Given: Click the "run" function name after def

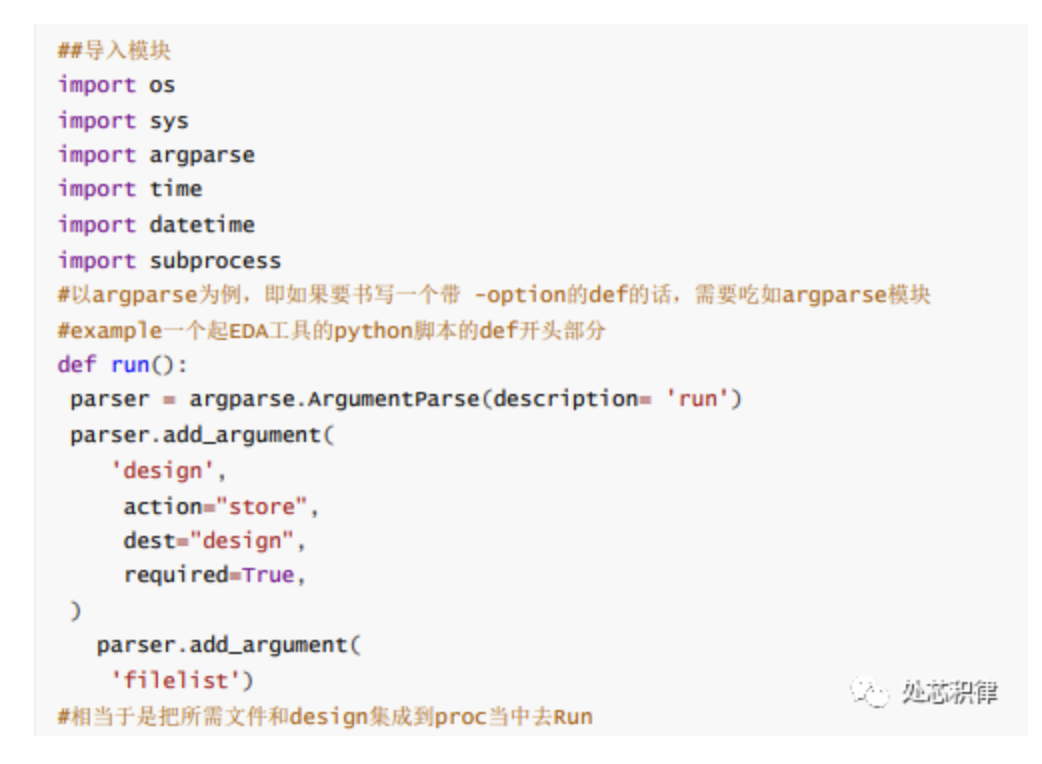Looking at the screenshot, I should 129,364.
